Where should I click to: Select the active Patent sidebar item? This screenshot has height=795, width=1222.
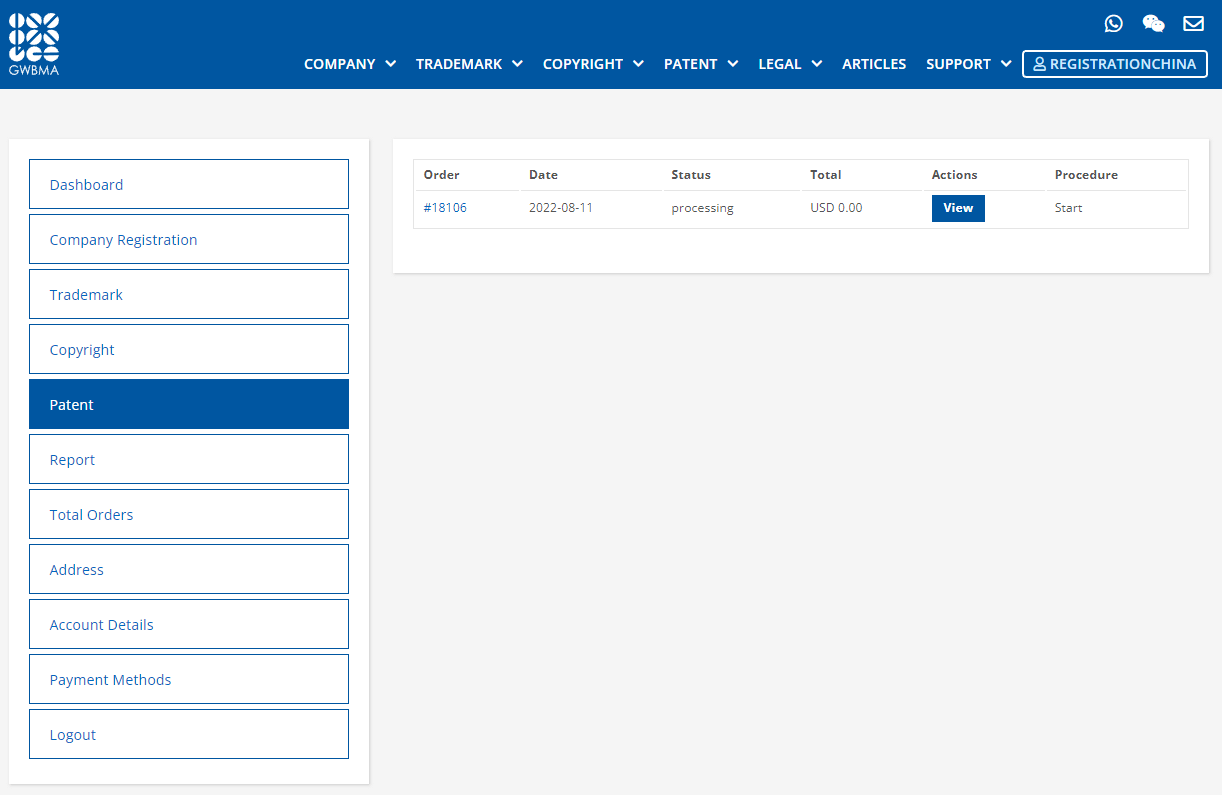click(x=189, y=404)
